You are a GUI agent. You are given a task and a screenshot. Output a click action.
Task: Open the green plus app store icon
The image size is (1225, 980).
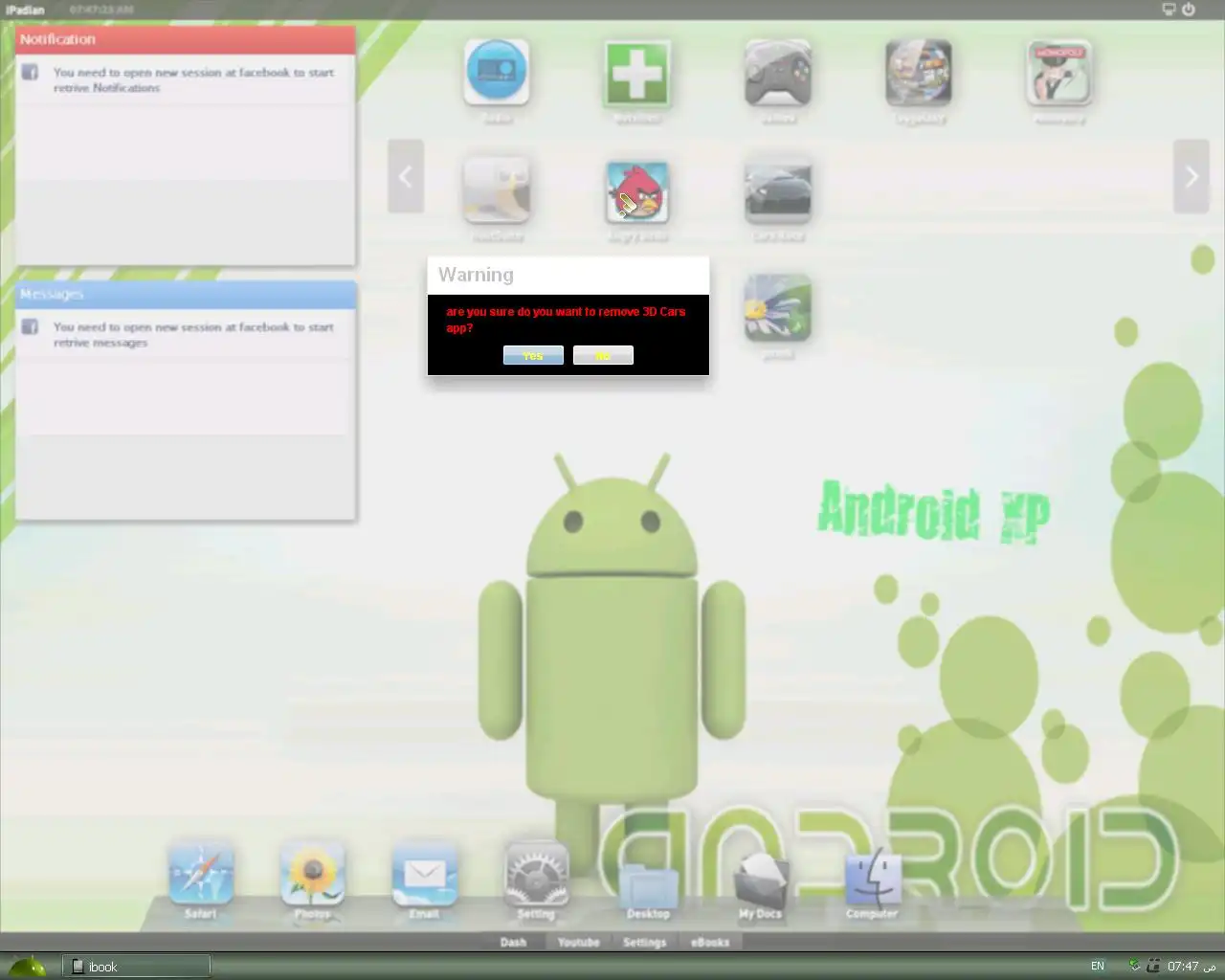[637, 72]
